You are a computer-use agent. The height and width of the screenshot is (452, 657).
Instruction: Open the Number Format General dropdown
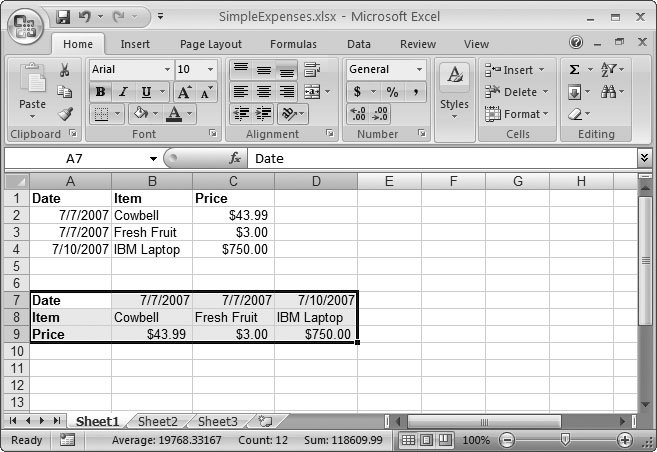coord(419,69)
